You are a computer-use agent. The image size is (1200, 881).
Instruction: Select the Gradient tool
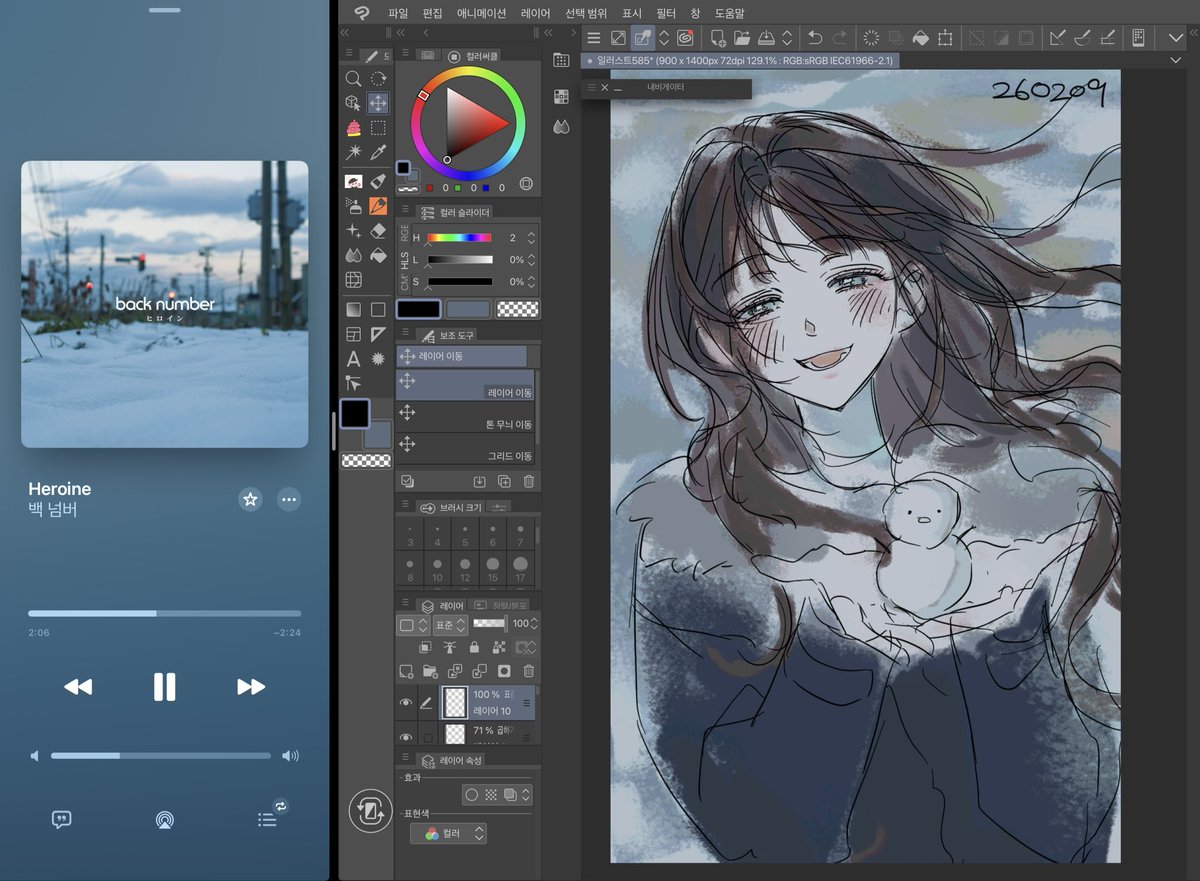(x=353, y=309)
